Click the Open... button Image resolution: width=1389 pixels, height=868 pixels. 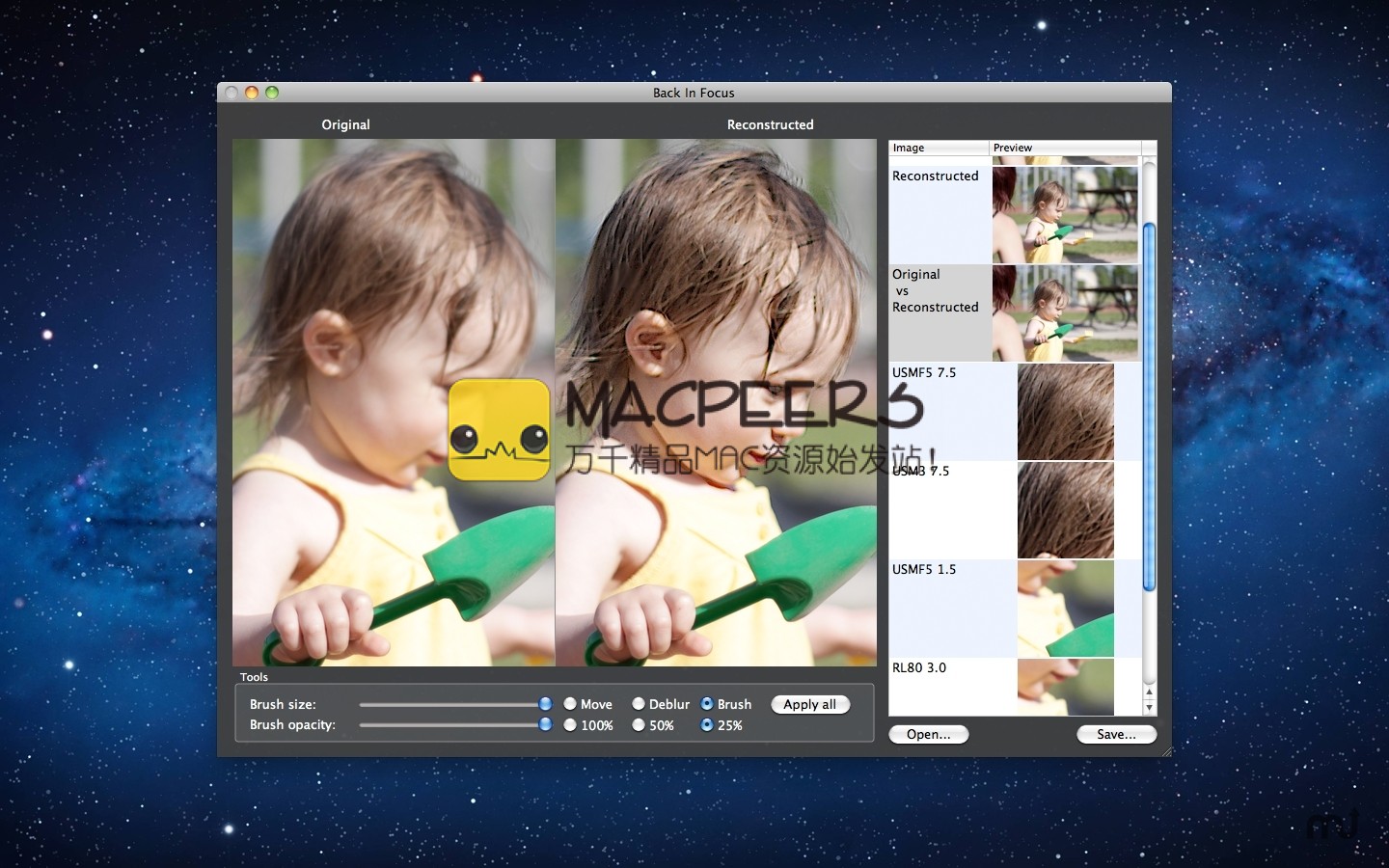tap(928, 735)
